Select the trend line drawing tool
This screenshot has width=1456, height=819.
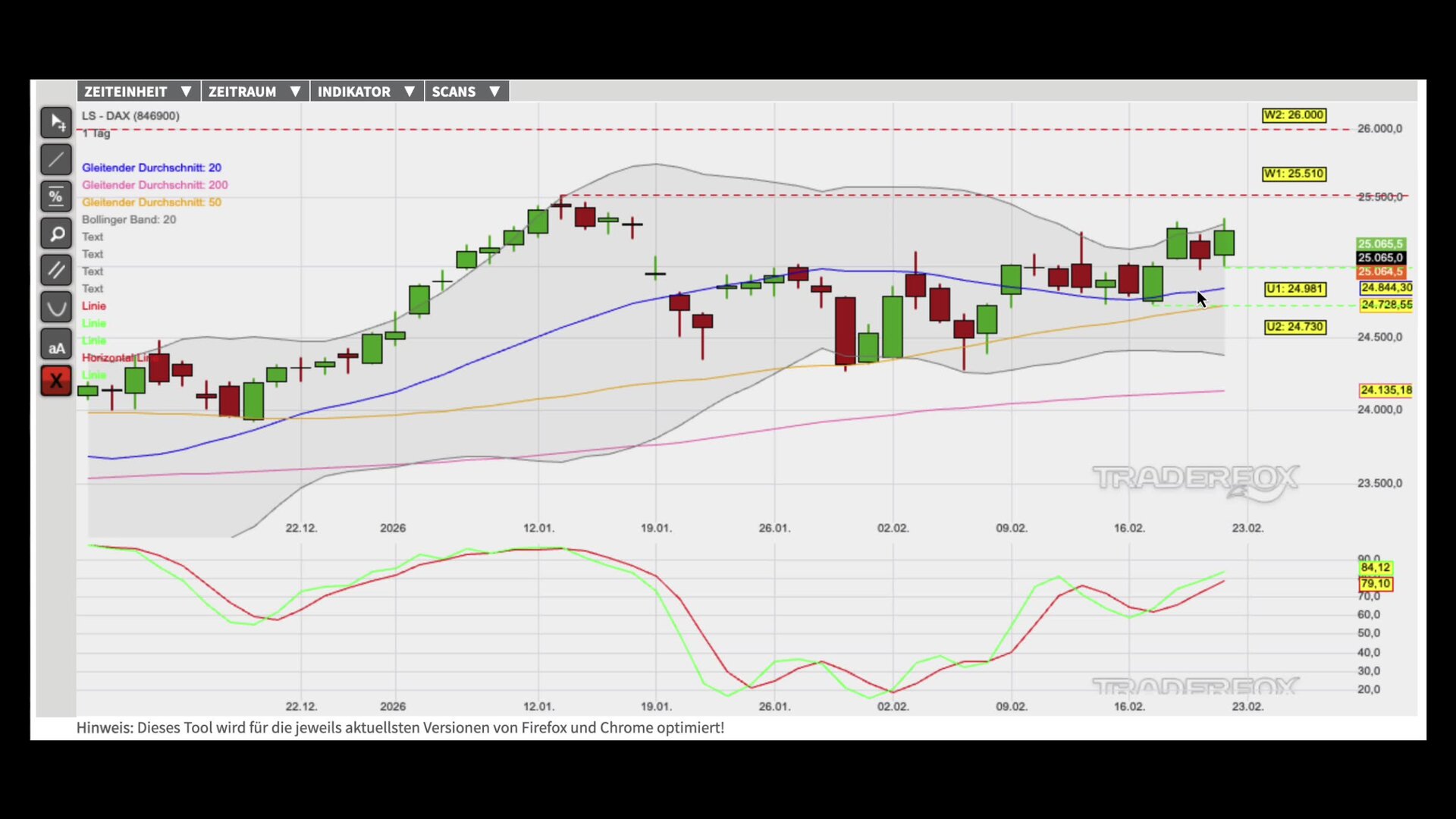(56, 160)
